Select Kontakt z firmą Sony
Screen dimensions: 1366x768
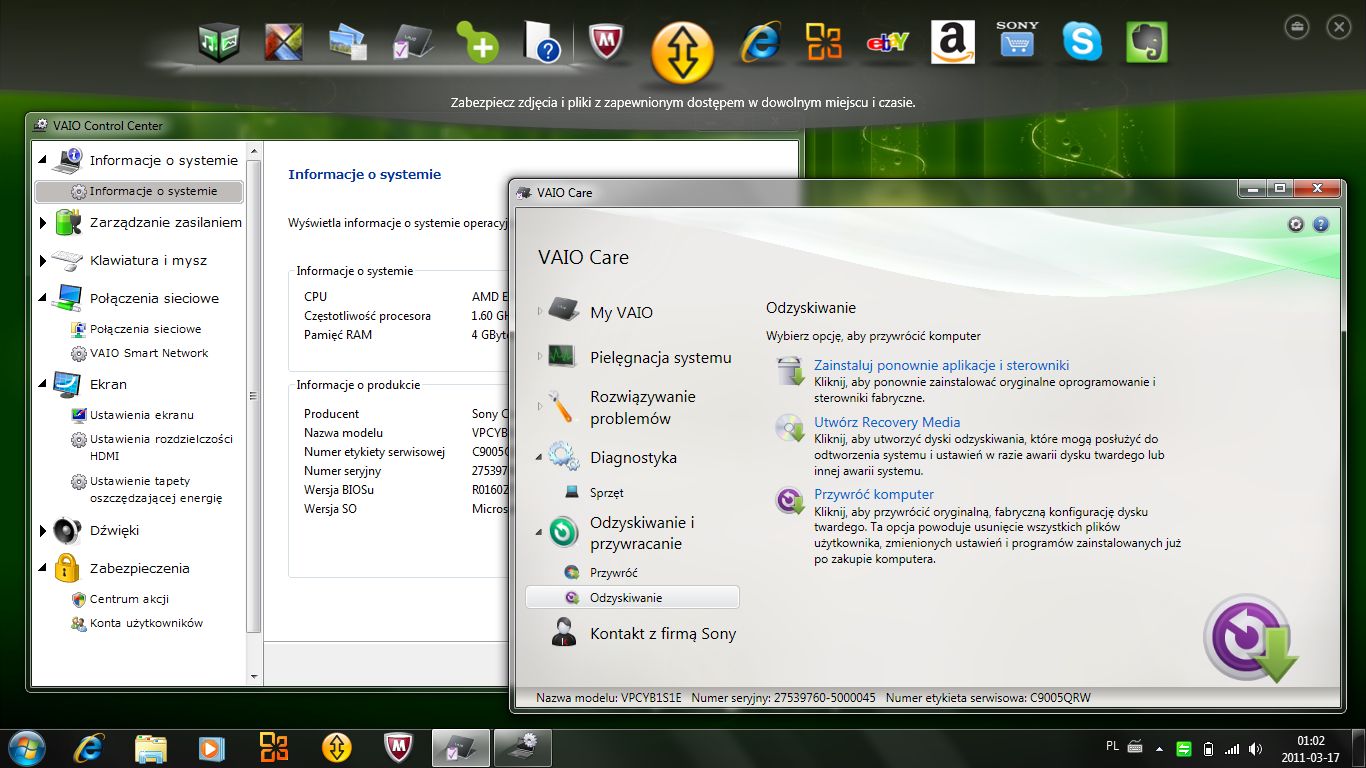coord(662,634)
